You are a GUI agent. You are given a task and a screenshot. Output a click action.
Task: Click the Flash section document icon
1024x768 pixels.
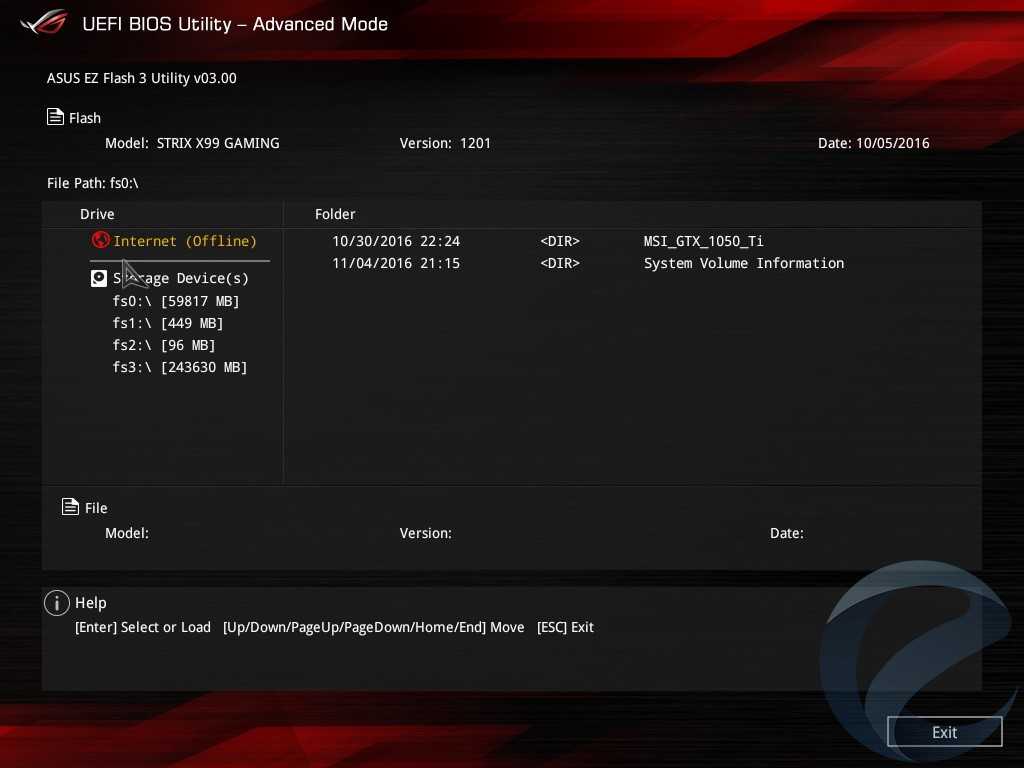(56, 117)
